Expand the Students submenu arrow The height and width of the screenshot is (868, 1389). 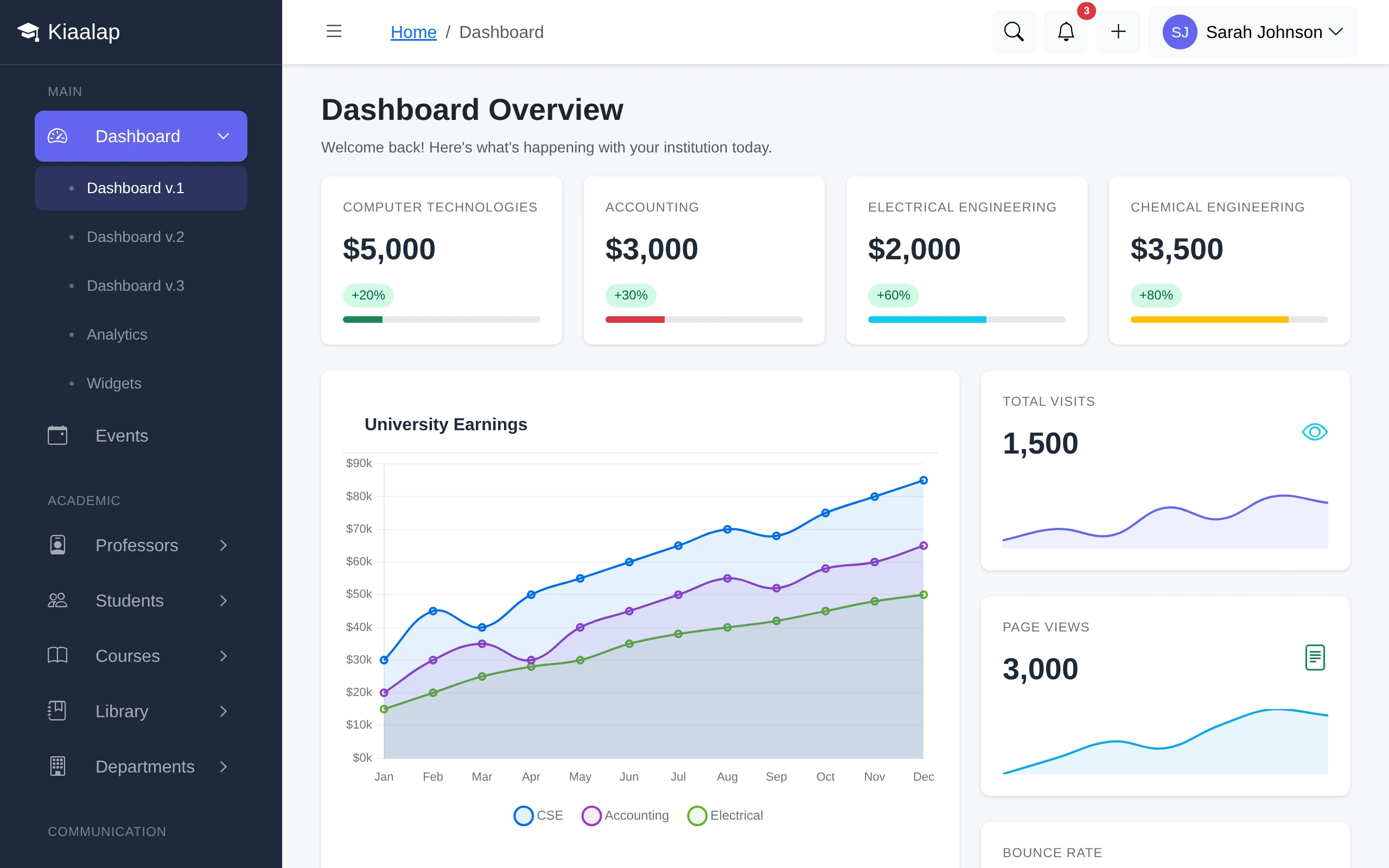coord(224,601)
